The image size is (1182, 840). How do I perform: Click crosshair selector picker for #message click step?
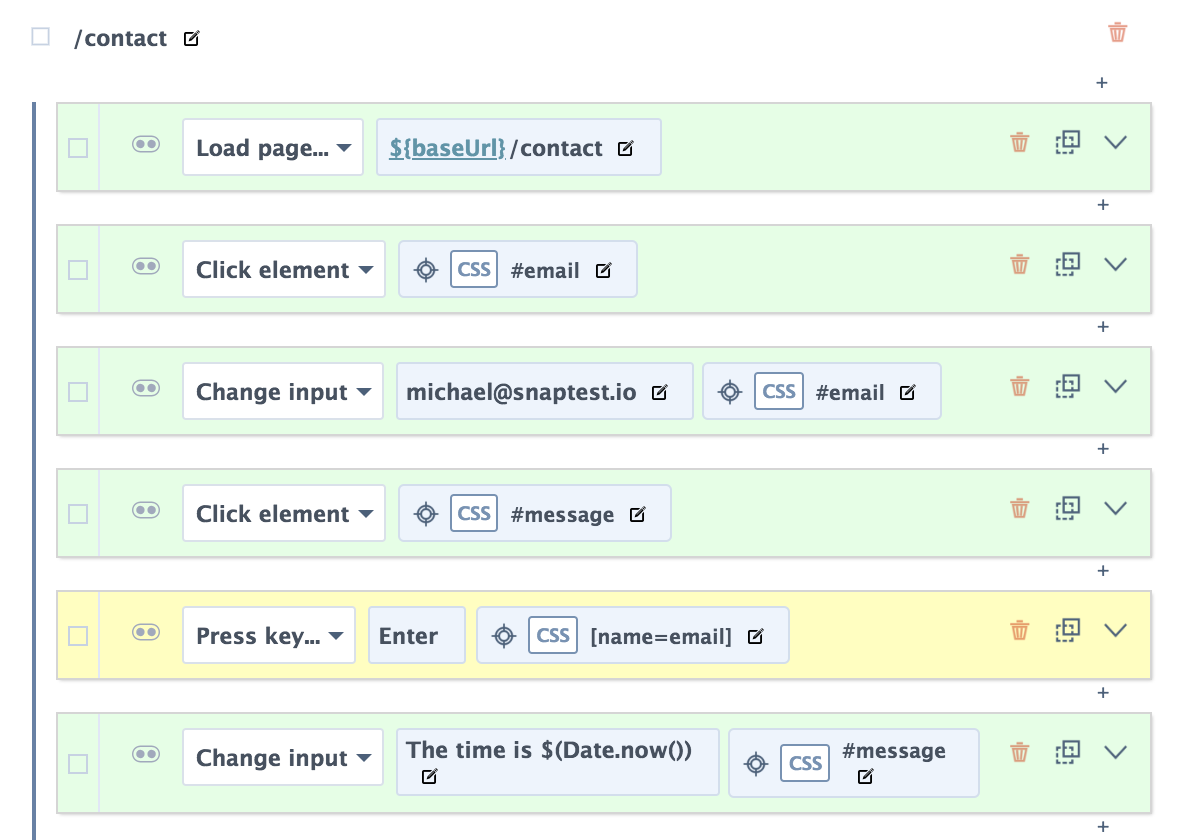tap(426, 514)
